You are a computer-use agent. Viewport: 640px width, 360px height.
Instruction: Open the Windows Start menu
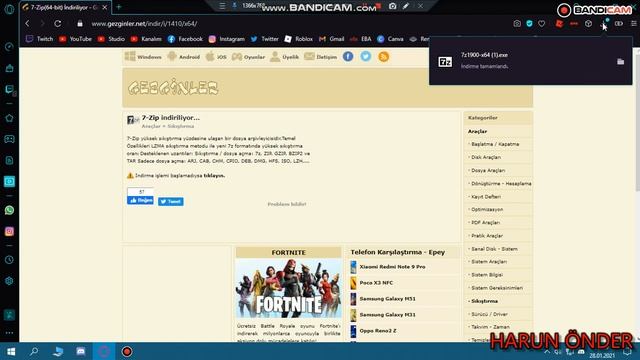pos(11,351)
